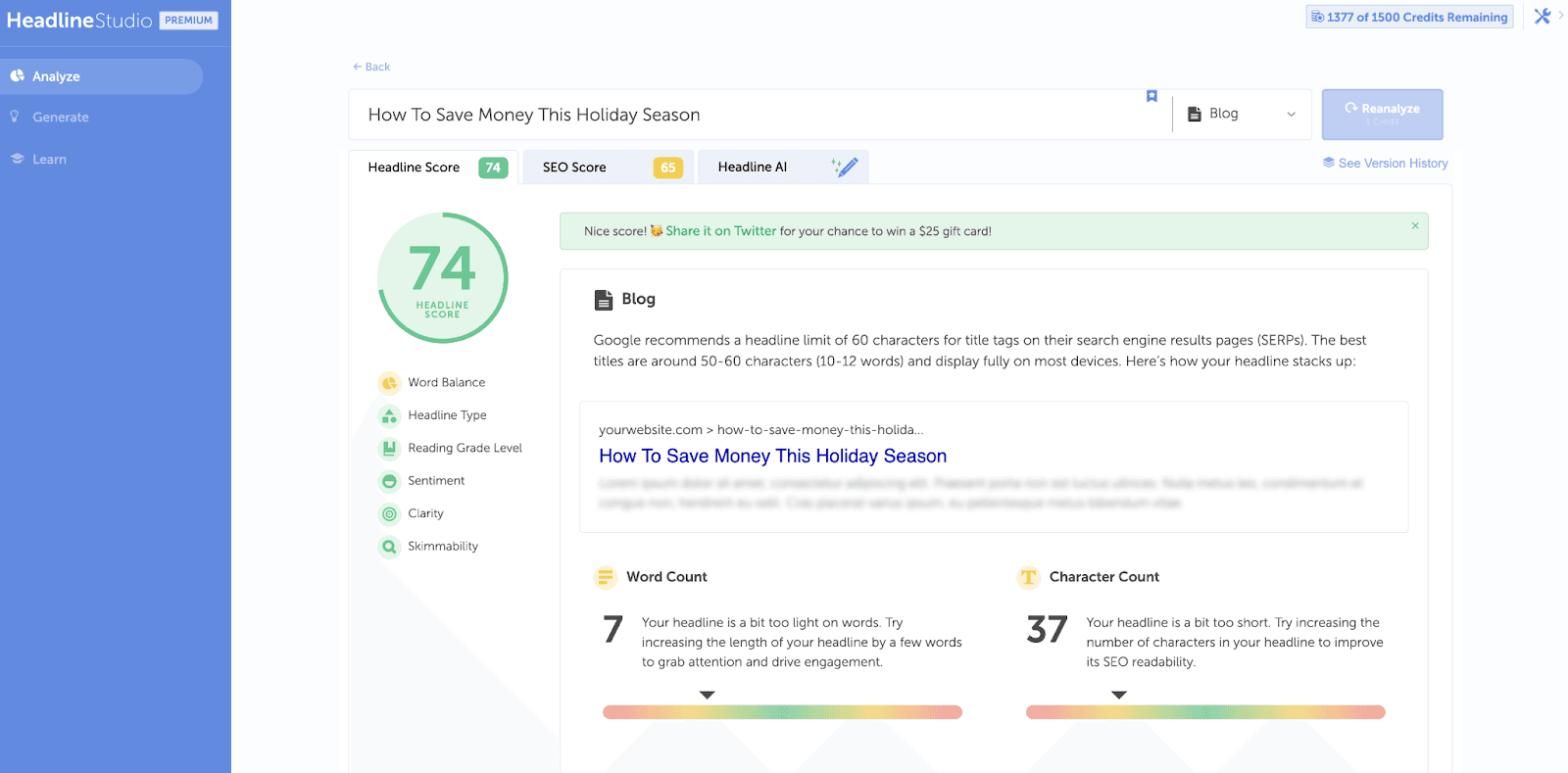The width and height of the screenshot is (1568, 773).
Task: Click the Word Balance icon
Action: coord(389,383)
